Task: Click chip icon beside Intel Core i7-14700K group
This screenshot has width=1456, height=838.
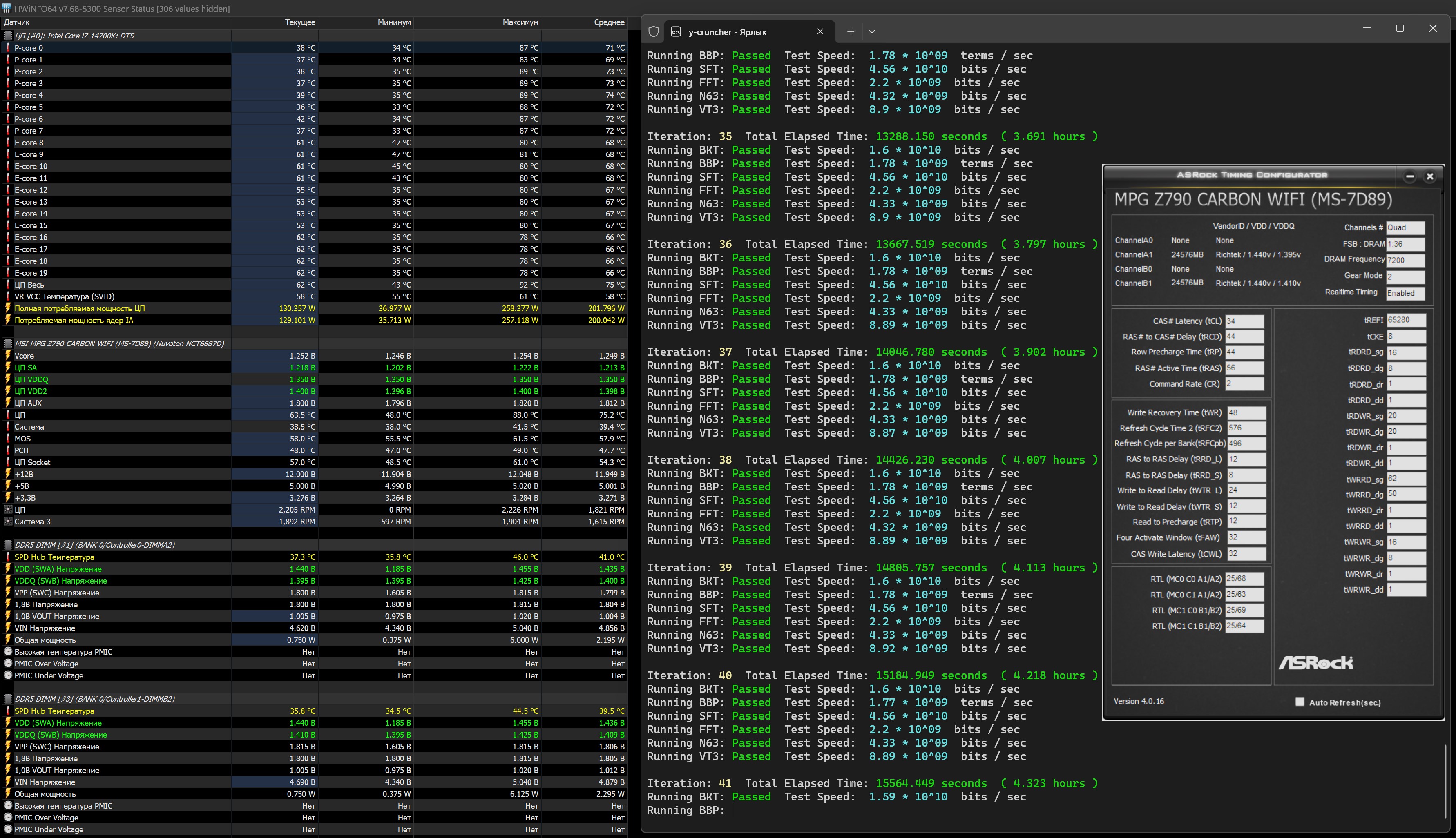Action: coord(7,36)
